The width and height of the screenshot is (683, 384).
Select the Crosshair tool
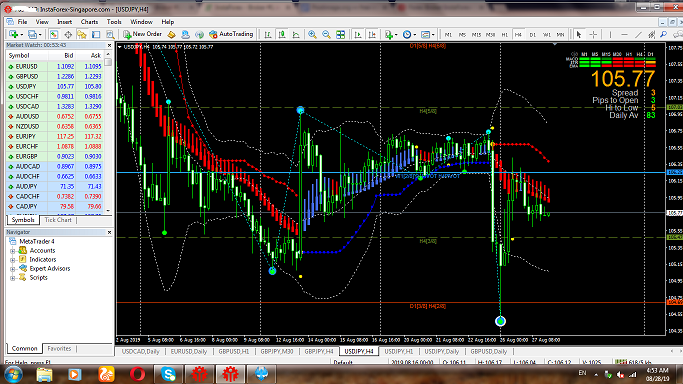(x=593, y=34)
